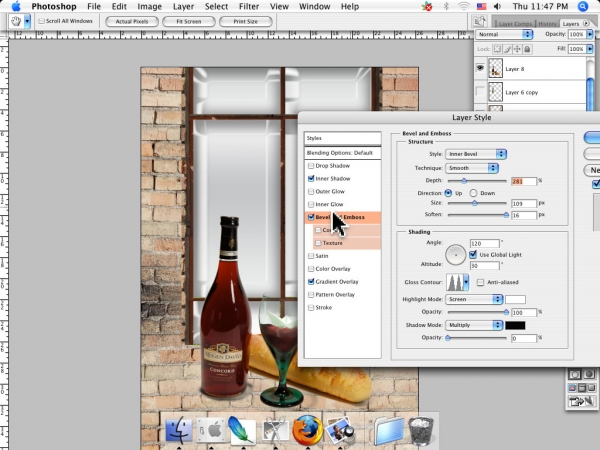Select standard screen mode icon
600x450 pixels.
click(x=572, y=388)
